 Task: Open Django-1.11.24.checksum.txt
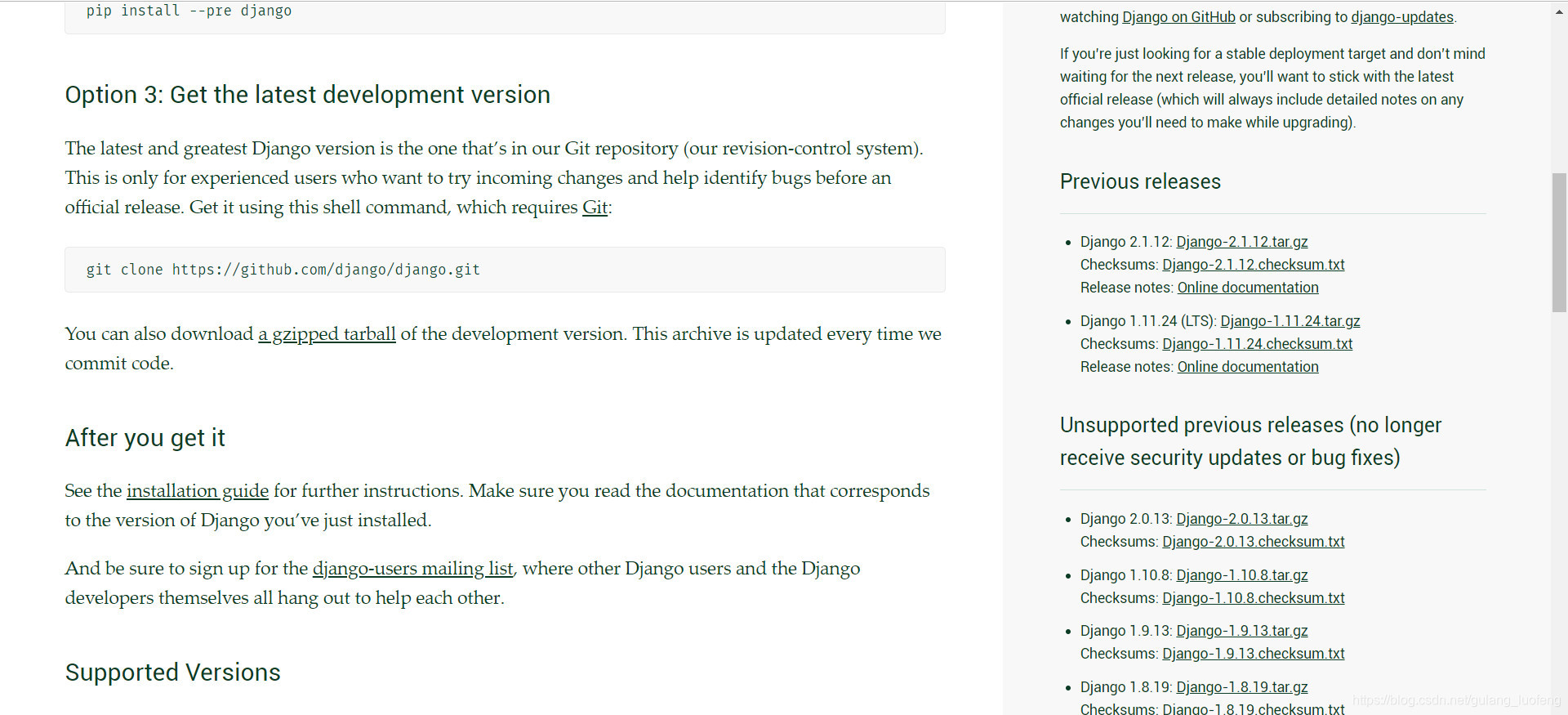click(1258, 344)
